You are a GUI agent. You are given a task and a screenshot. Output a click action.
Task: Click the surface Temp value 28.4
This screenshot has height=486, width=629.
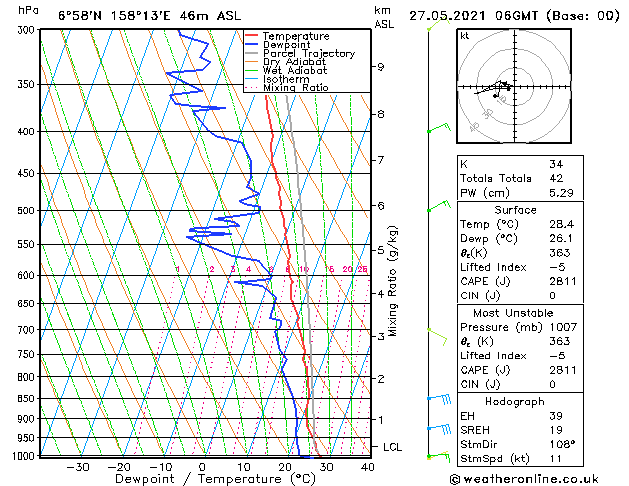(x=561, y=224)
